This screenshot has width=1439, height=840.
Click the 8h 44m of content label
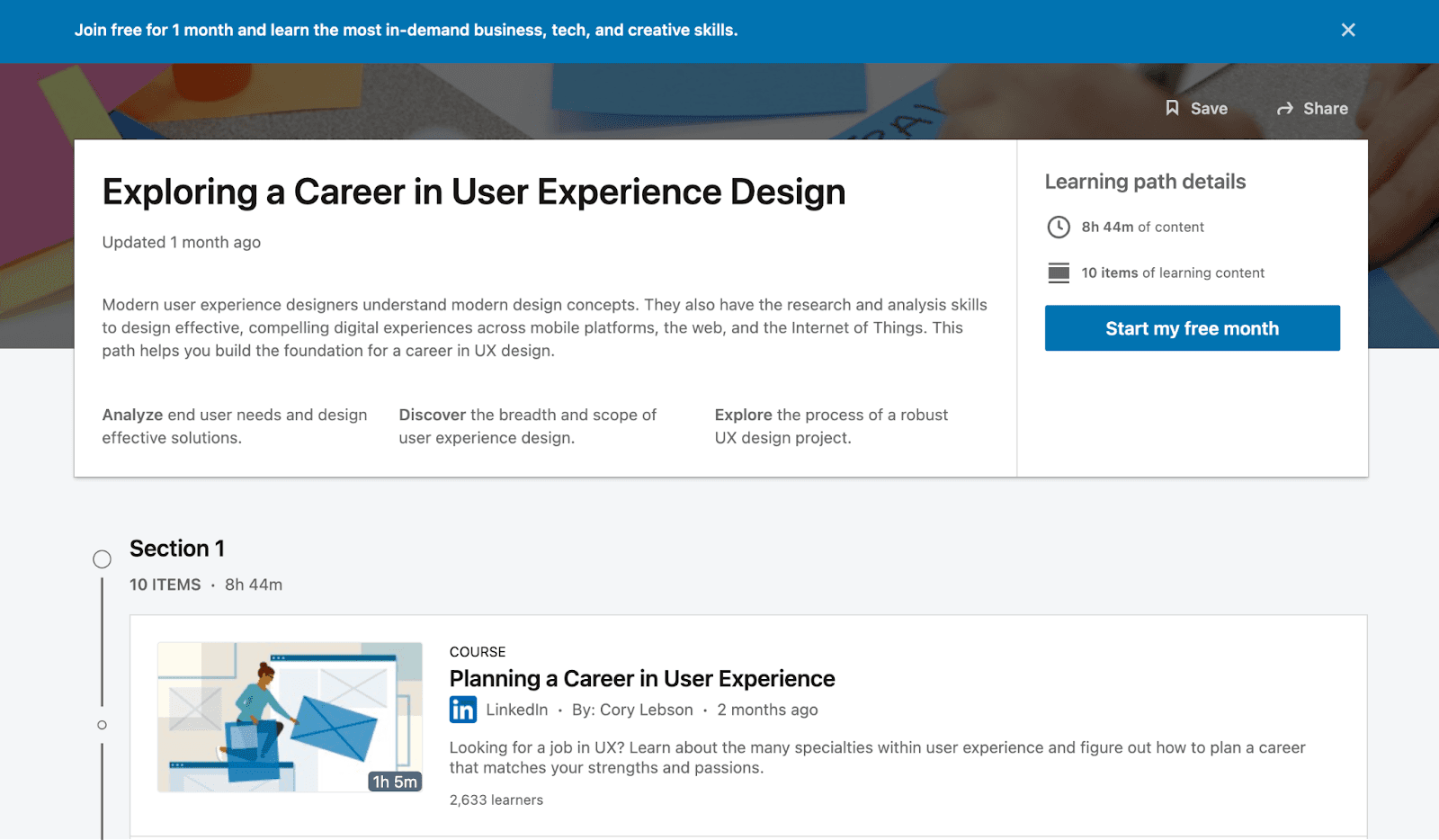click(1141, 227)
